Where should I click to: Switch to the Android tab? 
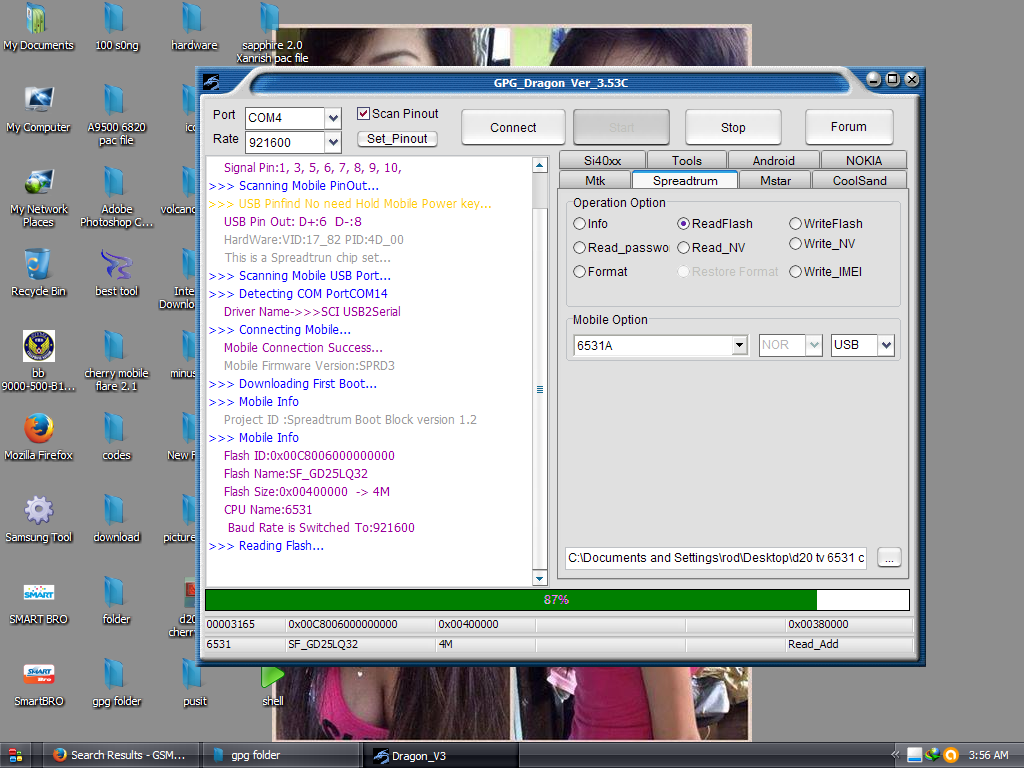tap(773, 160)
